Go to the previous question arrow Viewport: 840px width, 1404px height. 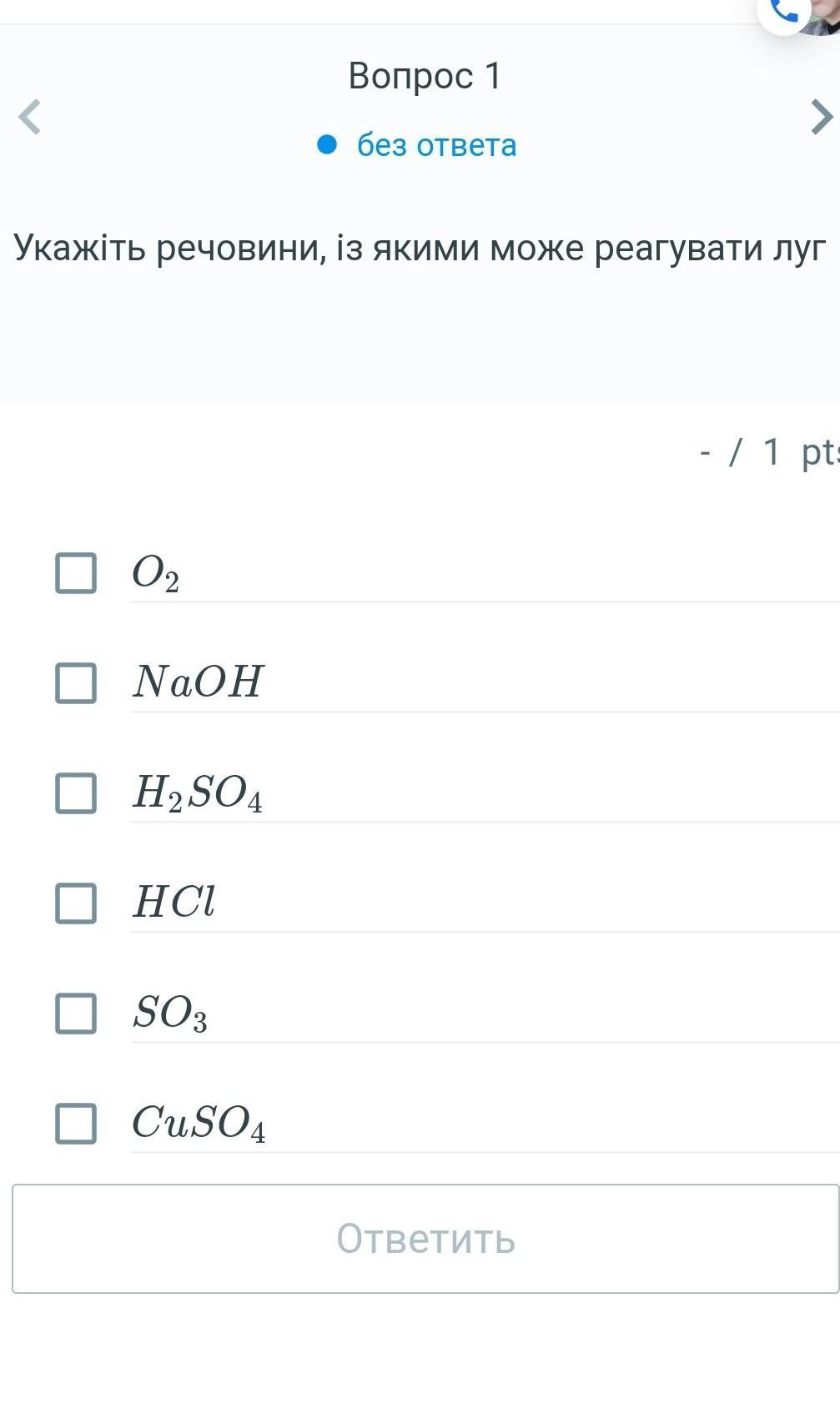coord(30,117)
